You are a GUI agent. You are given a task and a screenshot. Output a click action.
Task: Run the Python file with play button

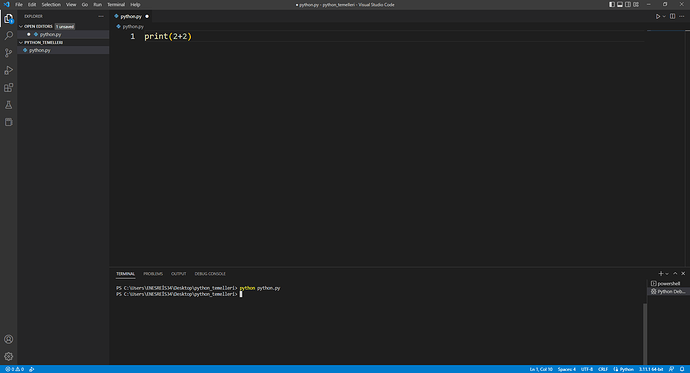(x=658, y=16)
